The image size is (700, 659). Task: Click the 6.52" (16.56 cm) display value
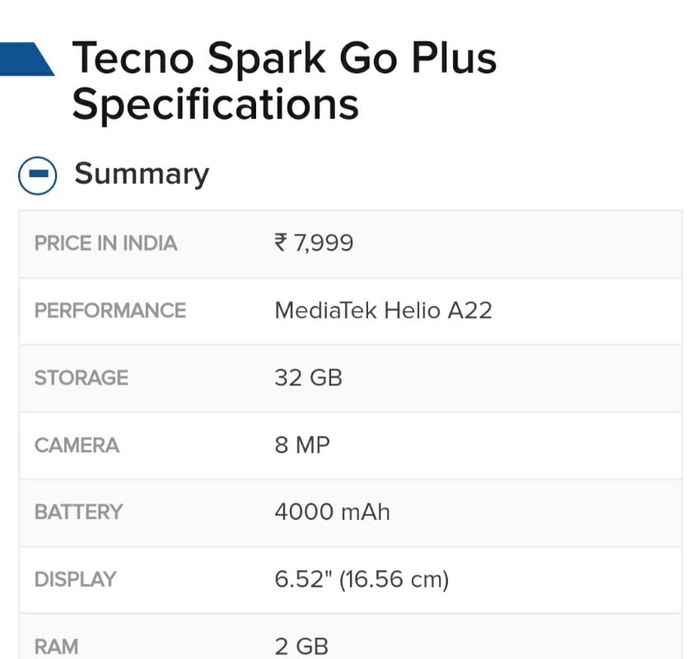click(x=362, y=580)
